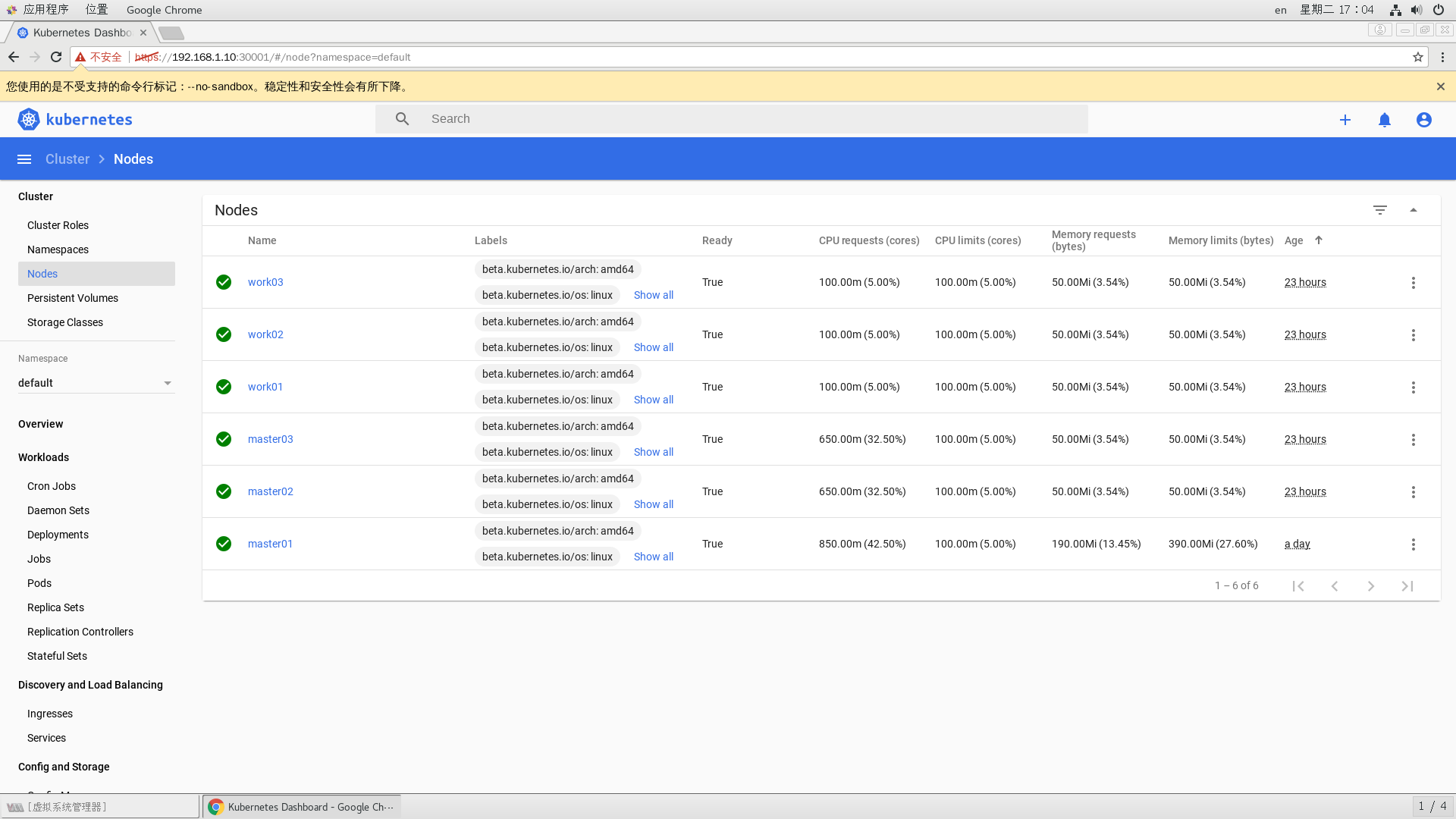Open actions menu for master01 node
Image resolution: width=1456 pixels, height=819 pixels.
pyautogui.click(x=1413, y=544)
